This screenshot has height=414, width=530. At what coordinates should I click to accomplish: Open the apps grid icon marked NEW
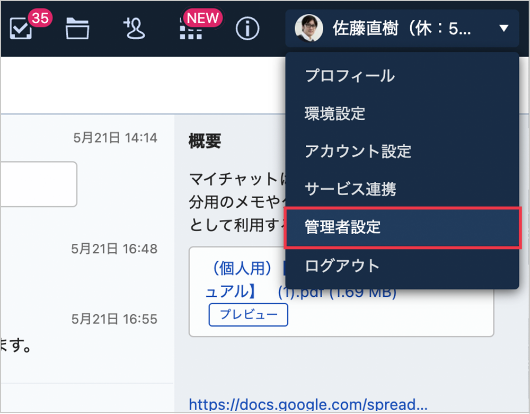191,29
